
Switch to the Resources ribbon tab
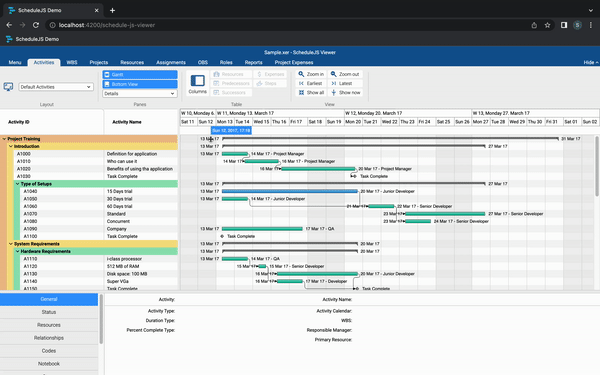pos(132,62)
